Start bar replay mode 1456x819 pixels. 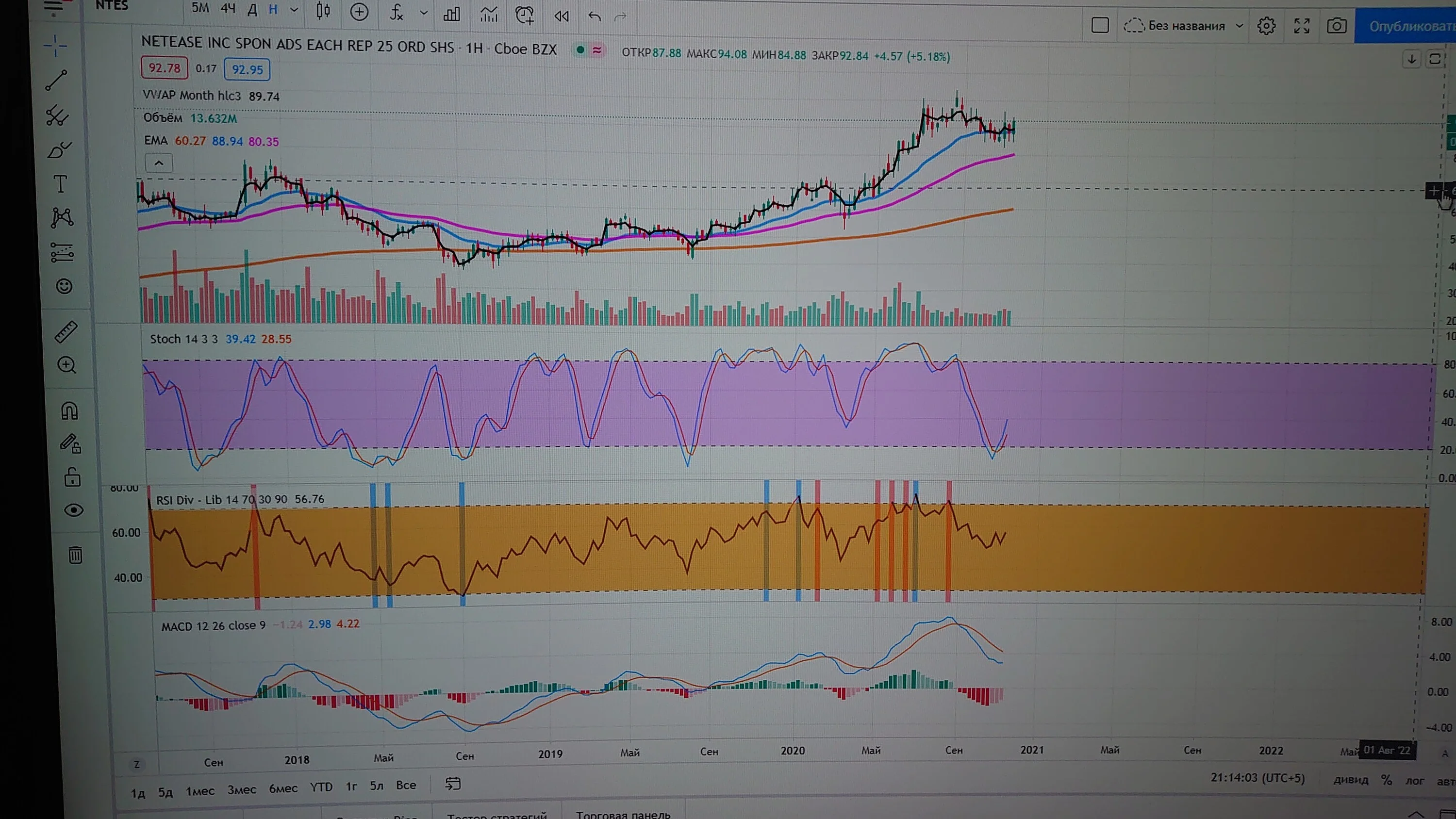pyautogui.click(x=561, y=16)
